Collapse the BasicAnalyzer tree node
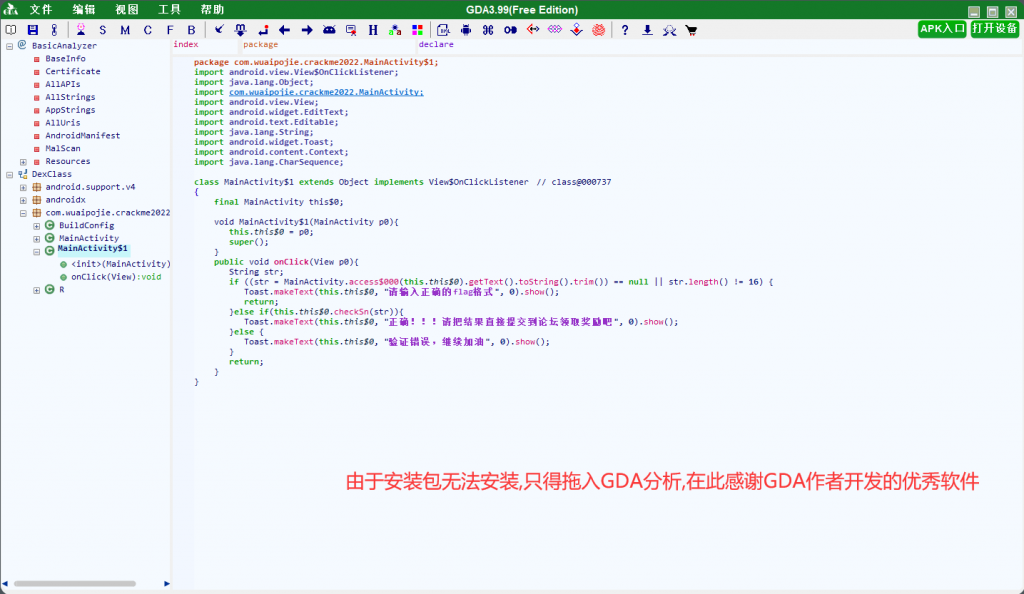This screenshot has width=1024, height=594. click(10, 46)
